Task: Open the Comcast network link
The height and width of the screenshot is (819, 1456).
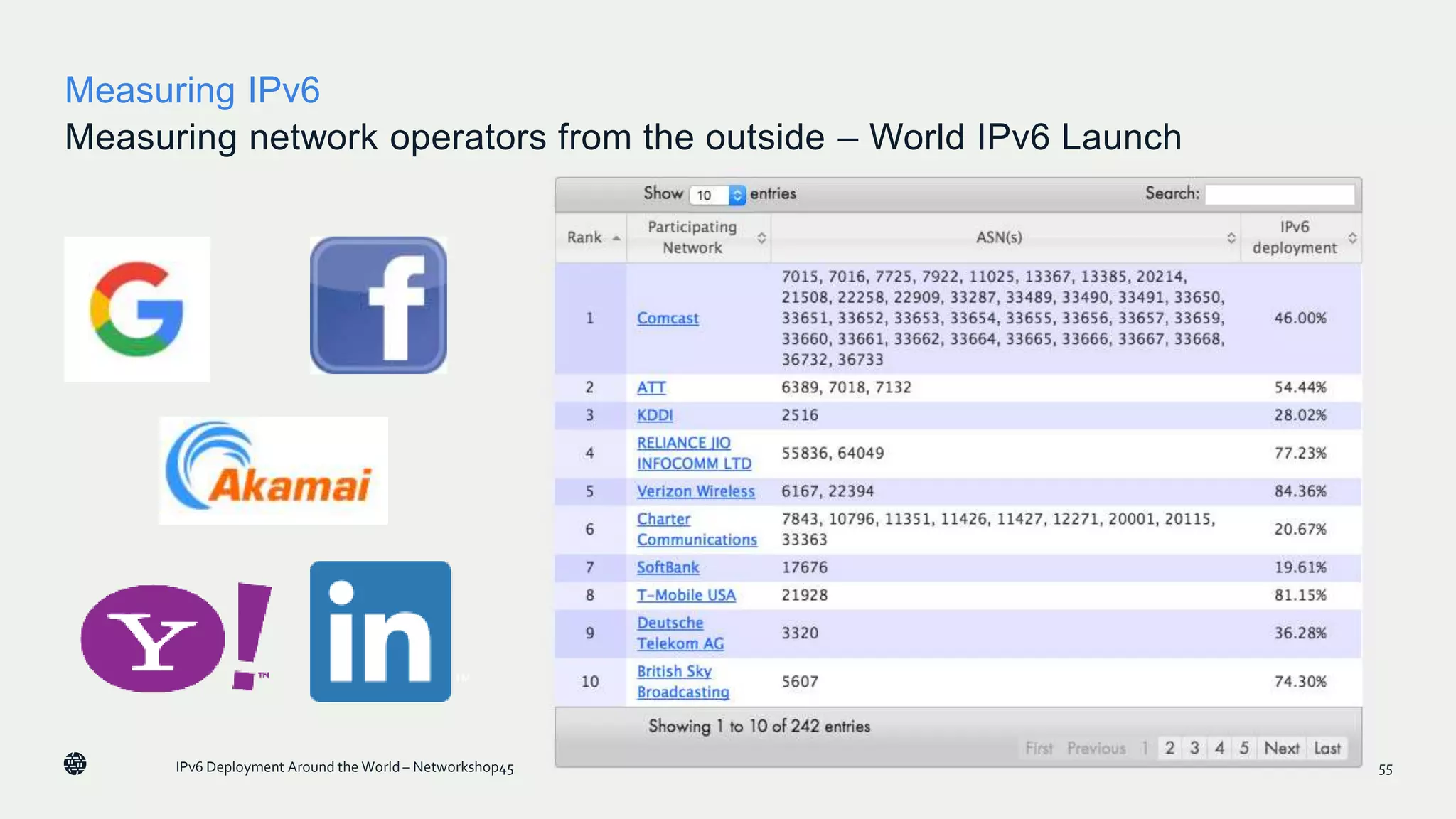Action: (668, 318)
